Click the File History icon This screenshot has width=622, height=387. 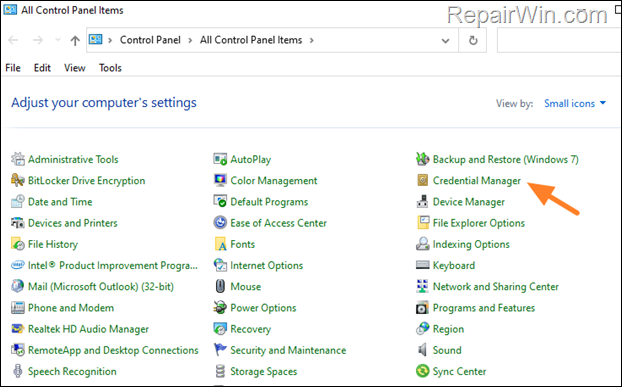tap(17, 244)
